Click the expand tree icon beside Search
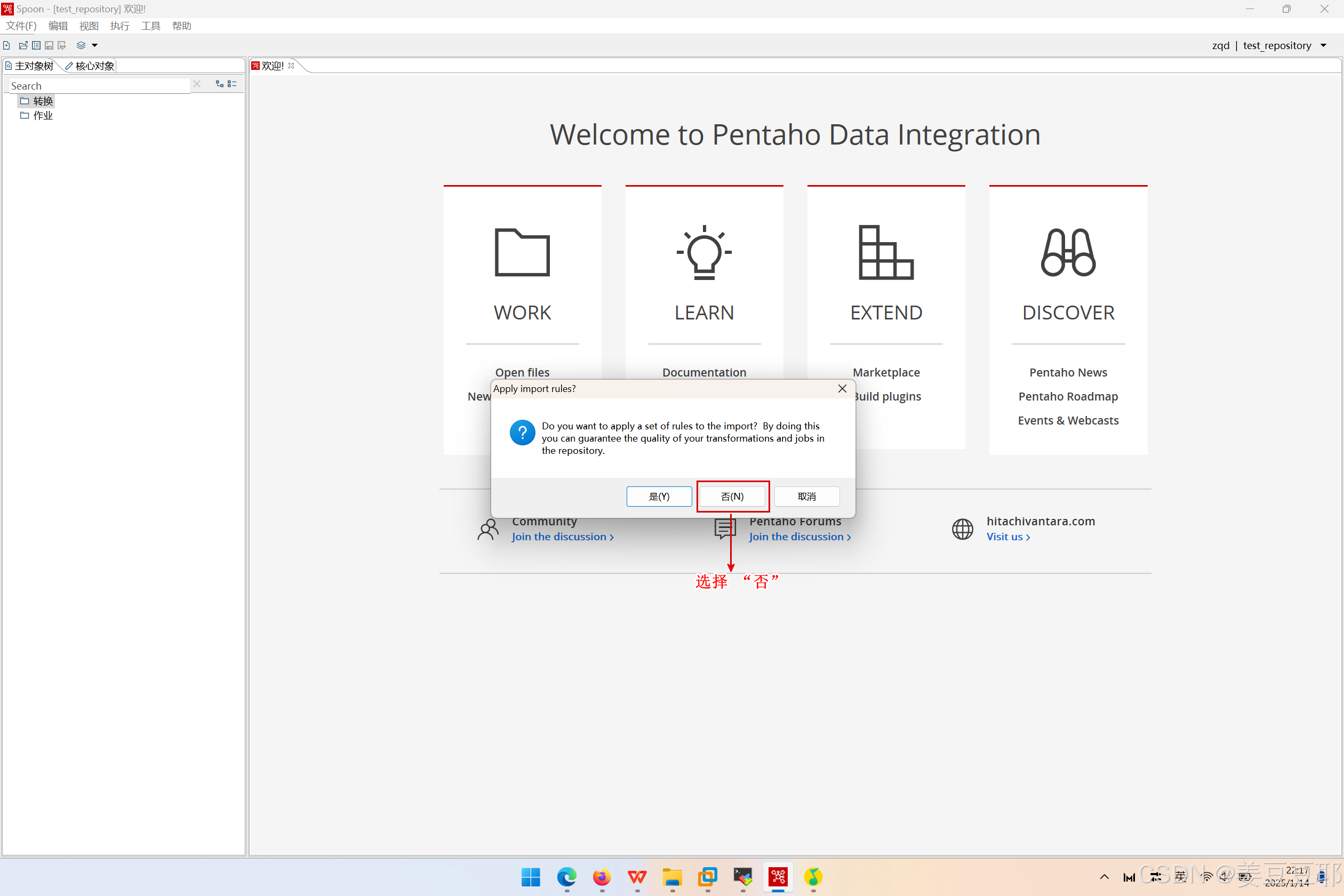 (219, 84)
